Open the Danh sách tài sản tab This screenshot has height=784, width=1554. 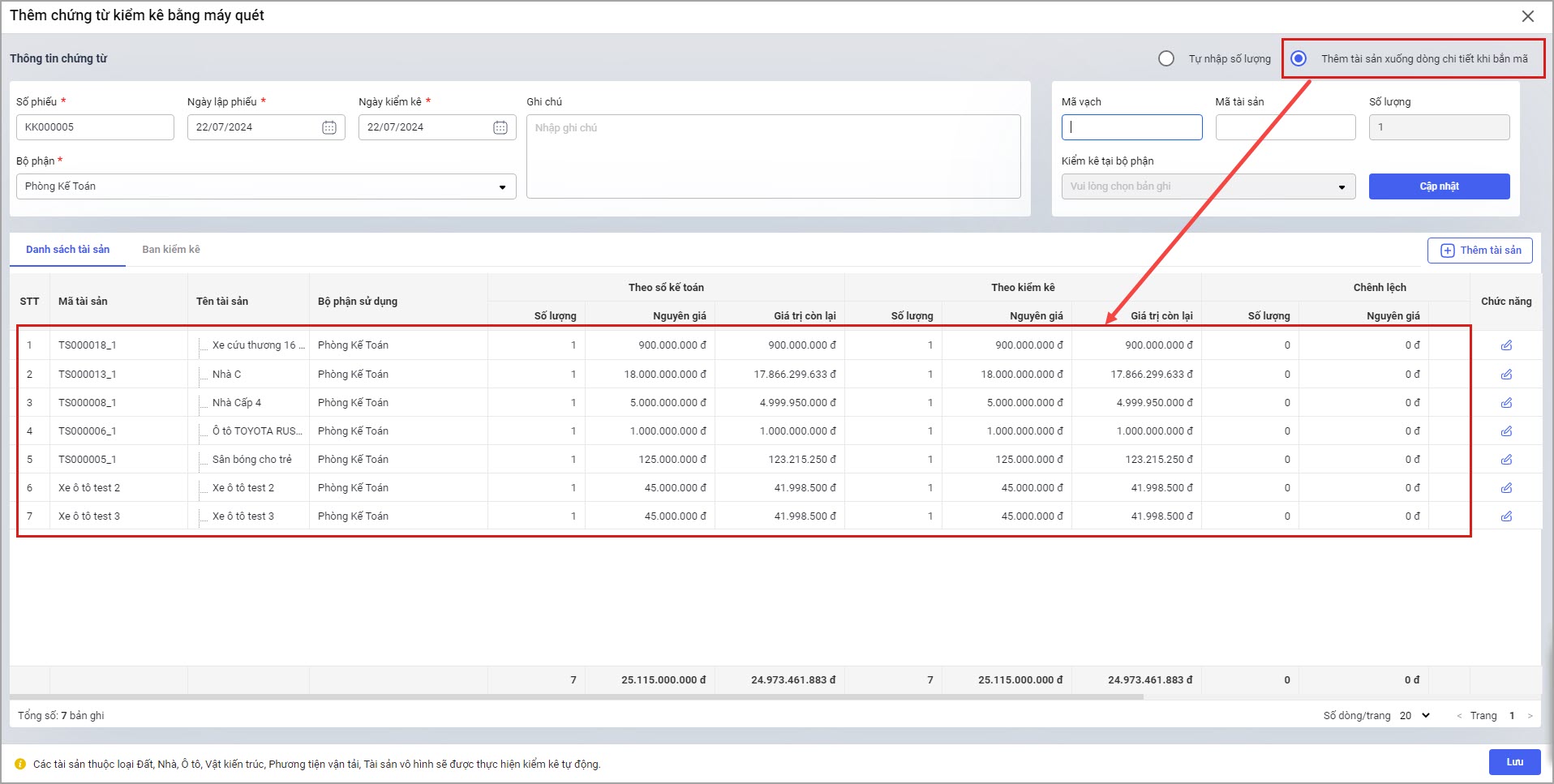67,250
